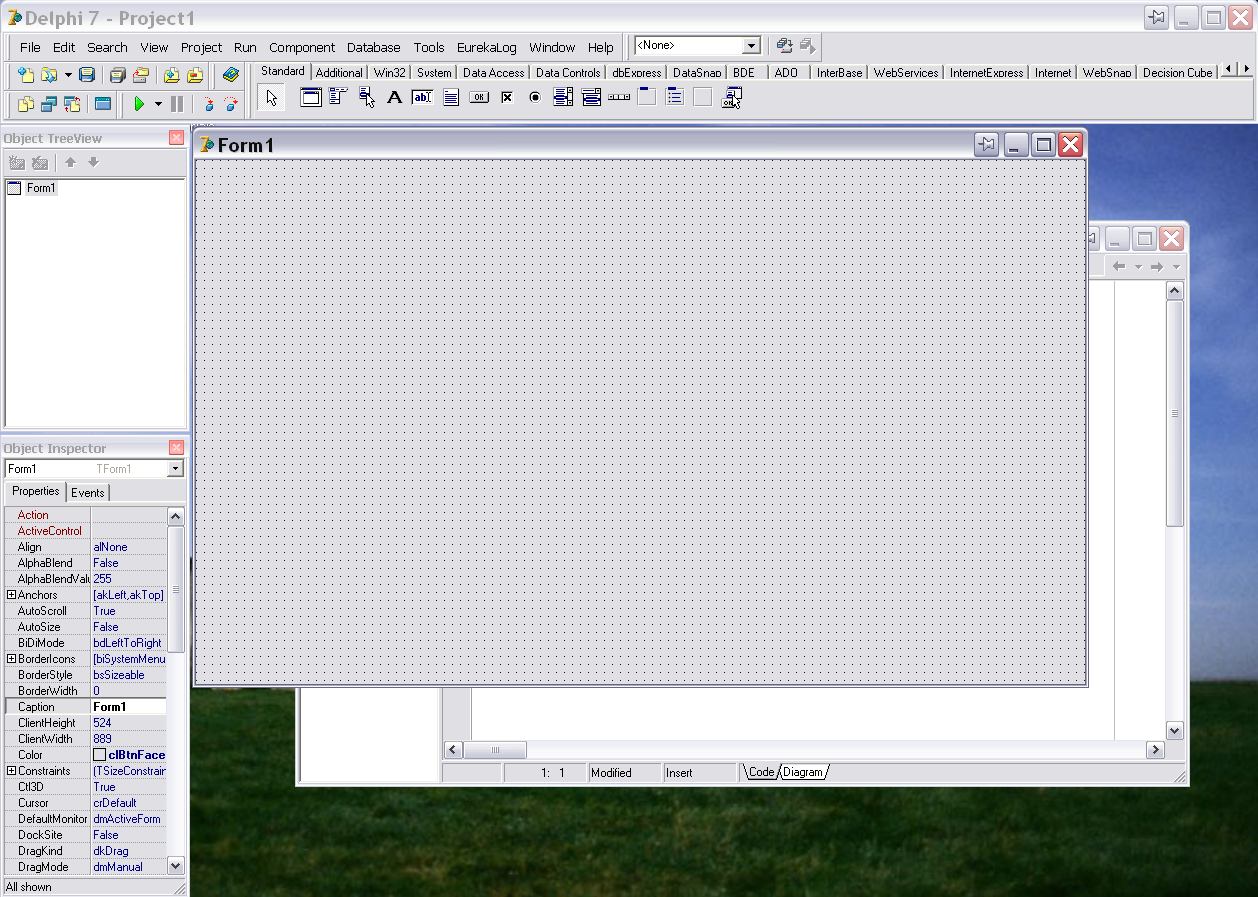Viewport: 1258px width, 897px height.
Task: Click the Save toolbar icon
Action: 87,75
